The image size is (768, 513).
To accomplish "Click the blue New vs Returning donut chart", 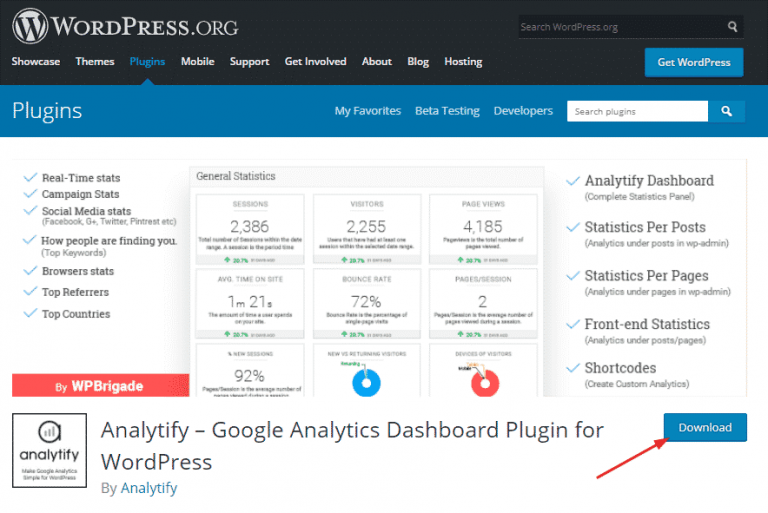I will point(366,382).
